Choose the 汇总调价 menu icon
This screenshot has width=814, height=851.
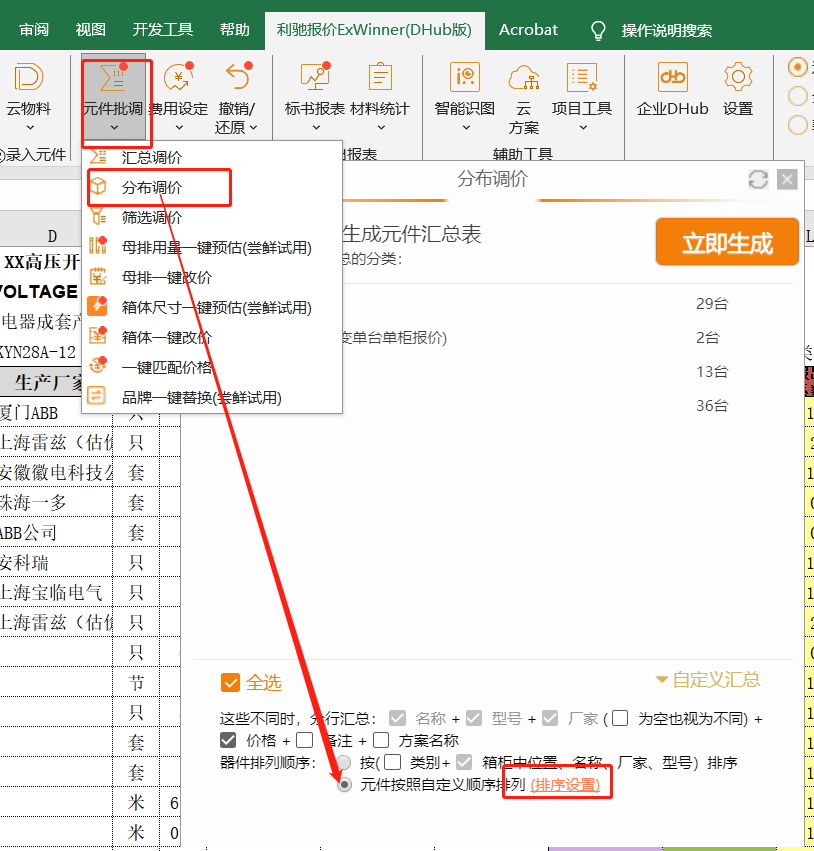coord(98,157)
